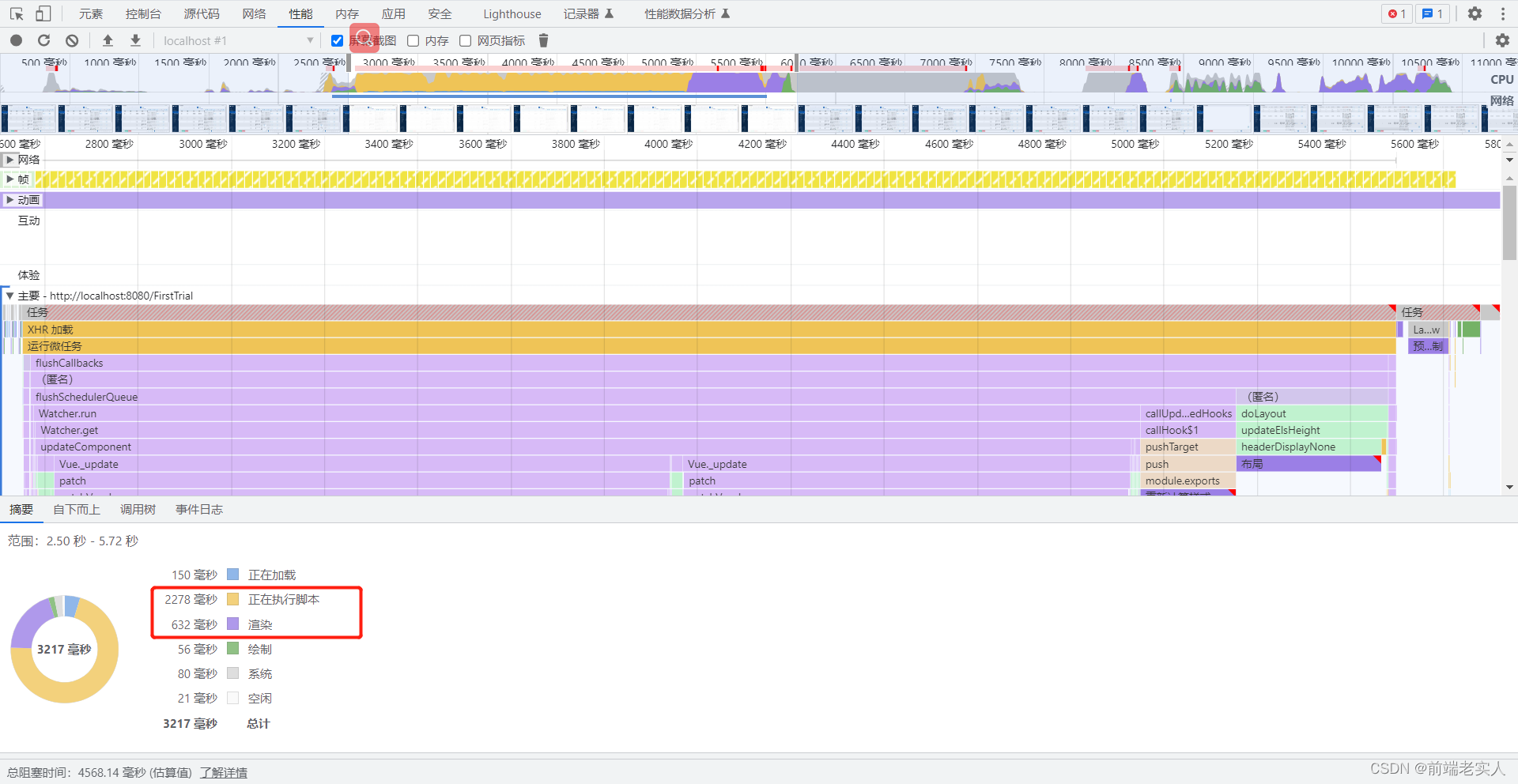This screenshot has height=784, width=1518.
Task: Select the 调用树 Call Tree tab
Action: tap(138, 510)
